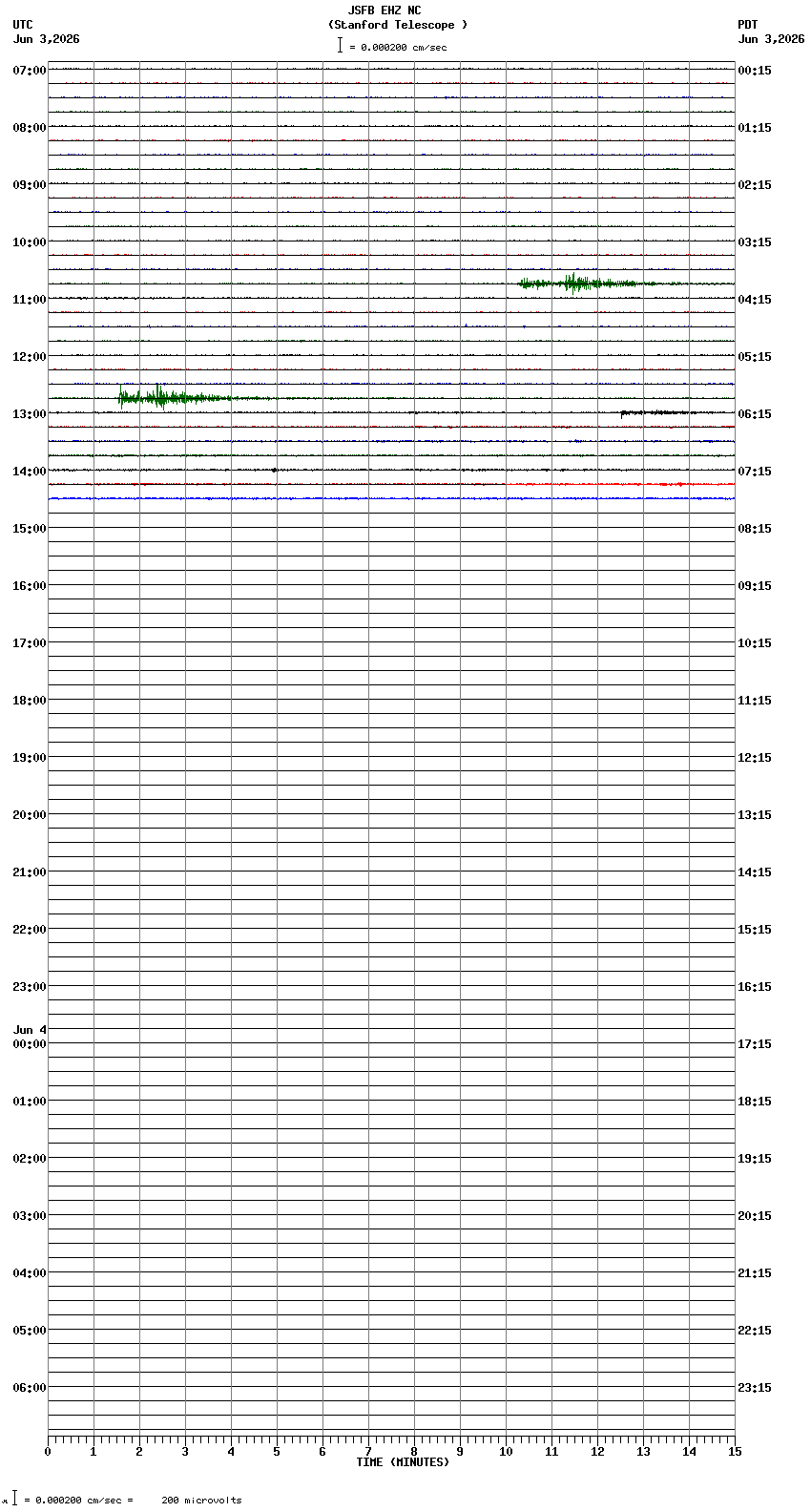
Task: Click the '15' minute label on the x-axis
Action: tap(735, 1452)
